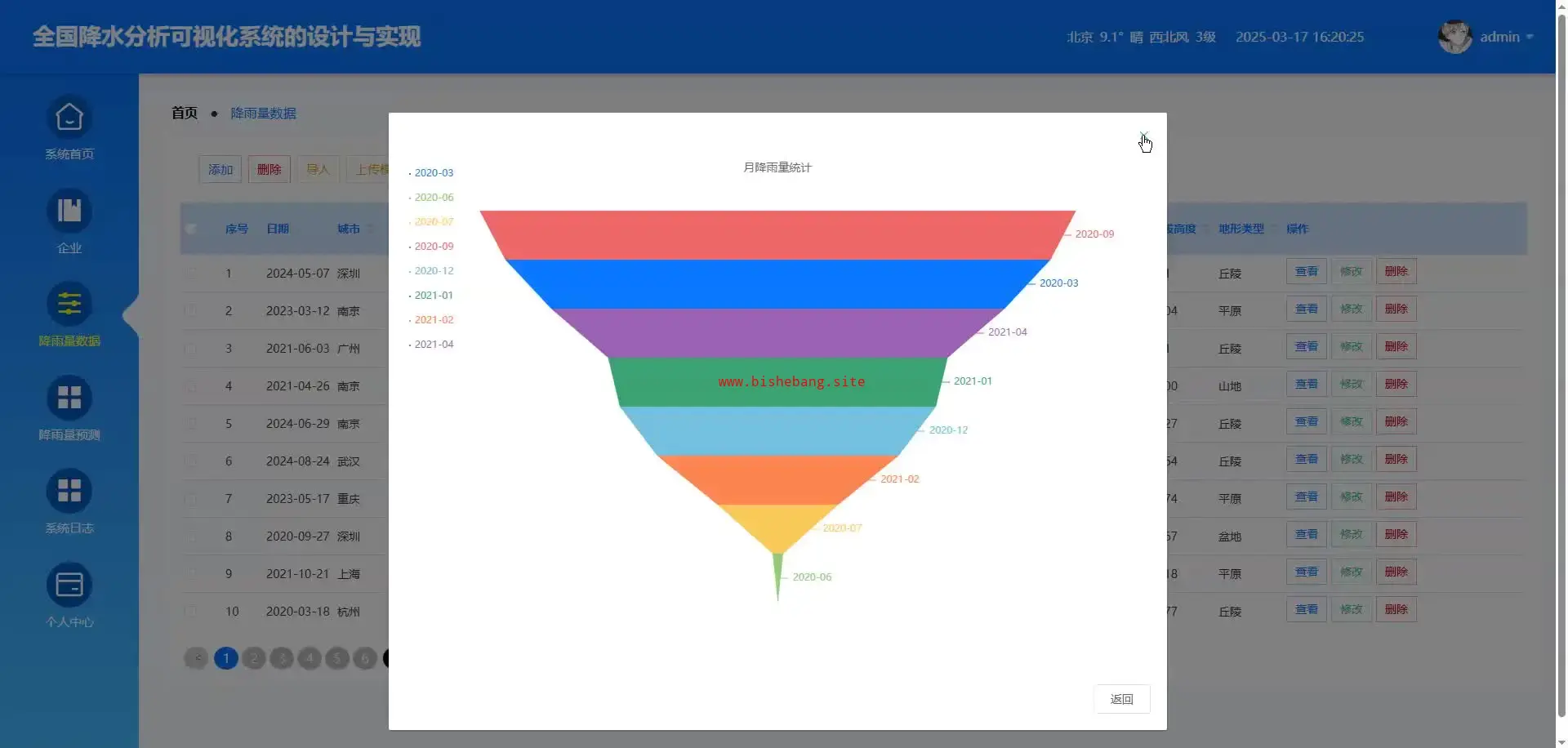This screenshot has height=748, width=1568.
Task: Go to the 首页 breadcrumb
Action: click(185, 114)
